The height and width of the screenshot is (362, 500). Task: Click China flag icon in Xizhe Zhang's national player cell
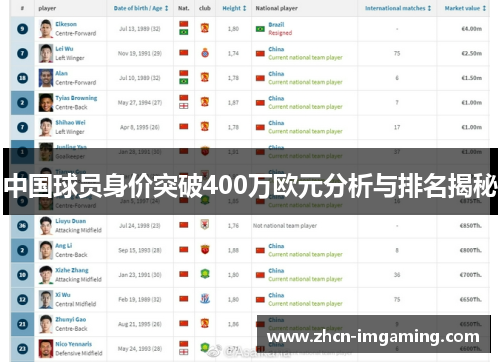point(260,275)
